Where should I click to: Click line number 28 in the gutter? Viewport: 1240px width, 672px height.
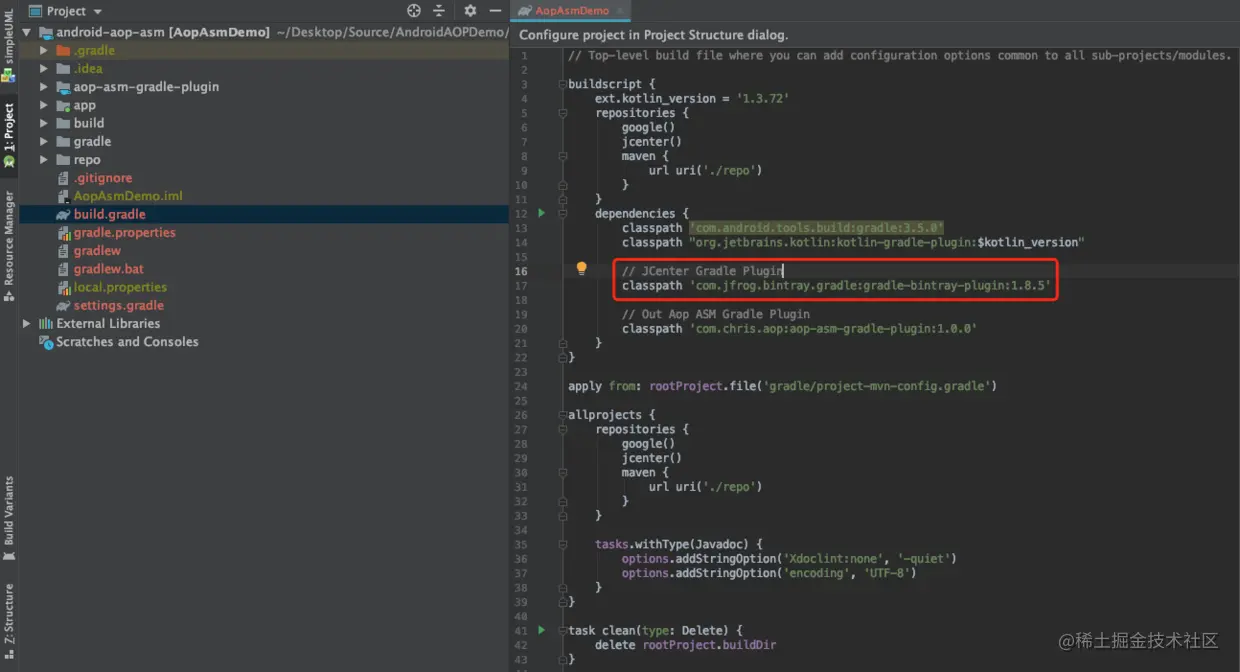point(521,444)
